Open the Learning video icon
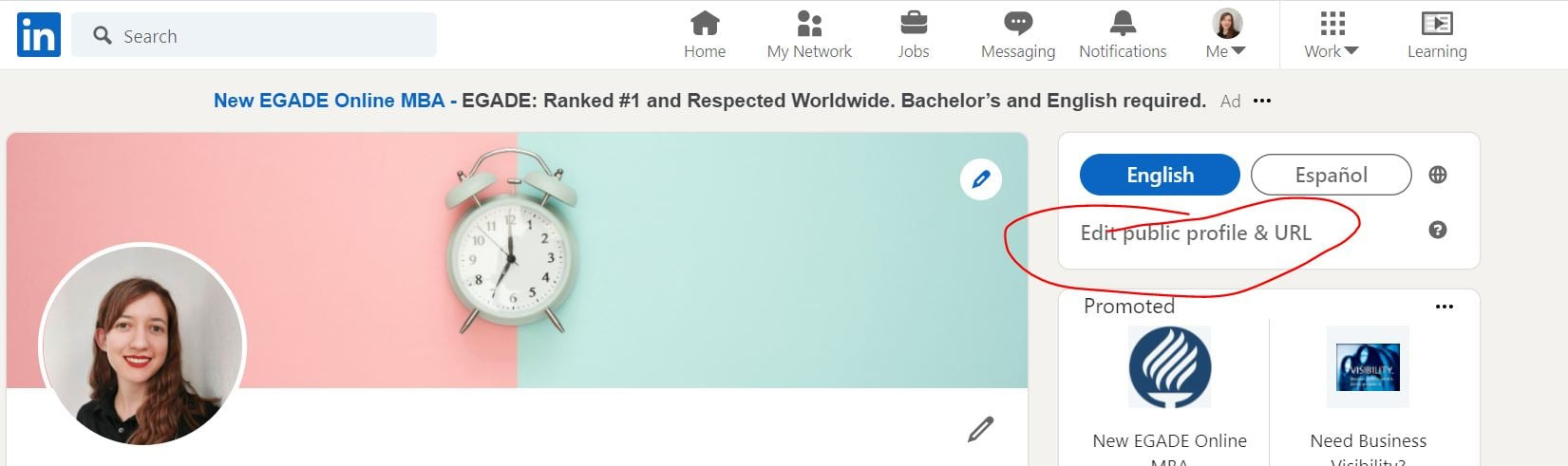 (x=1437, y=23)
